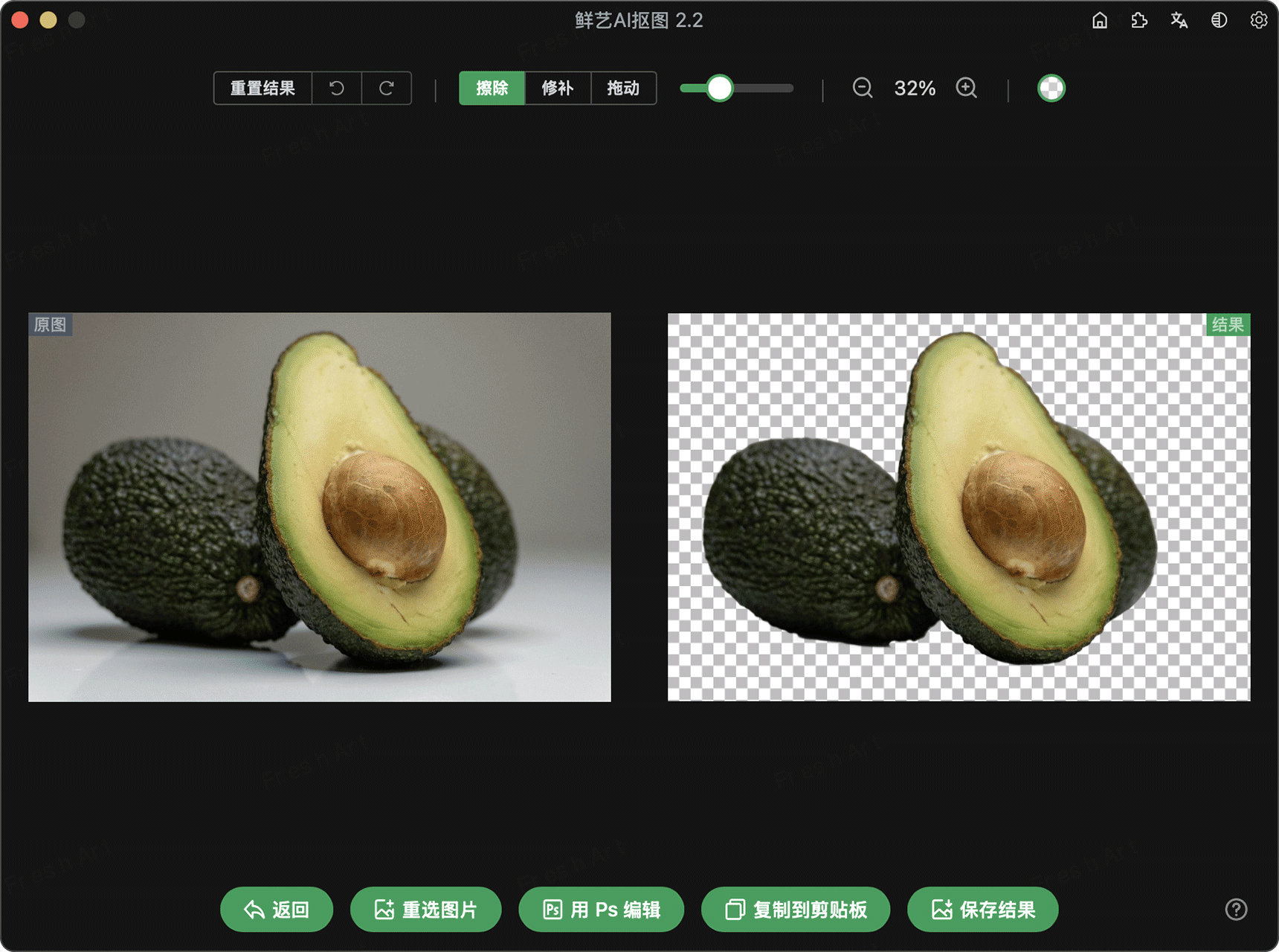
Task: Click 复制到剪贴板 copy to clipboard
Action: coord(795,909)
